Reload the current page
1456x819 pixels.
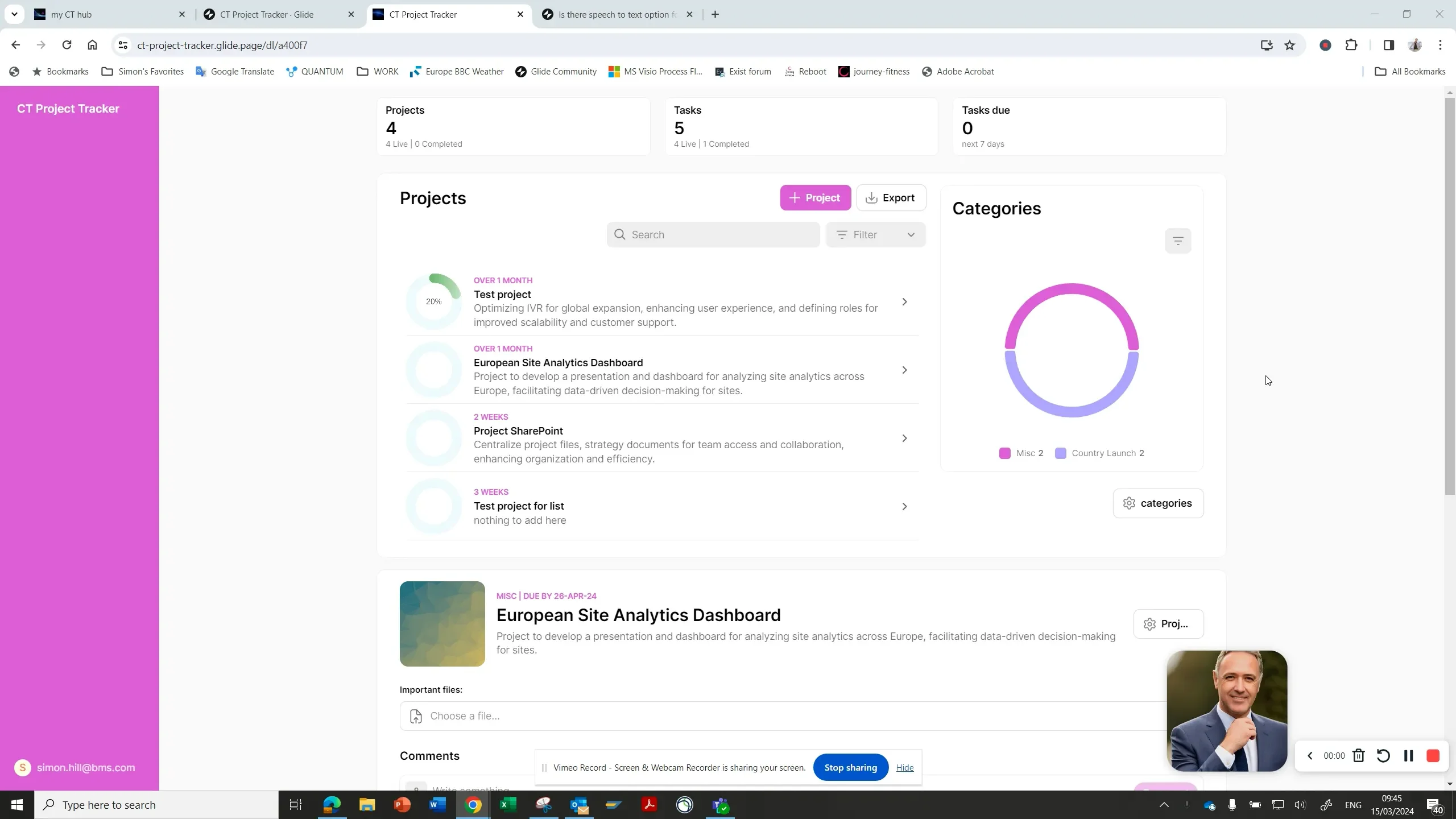click(67, 45)
